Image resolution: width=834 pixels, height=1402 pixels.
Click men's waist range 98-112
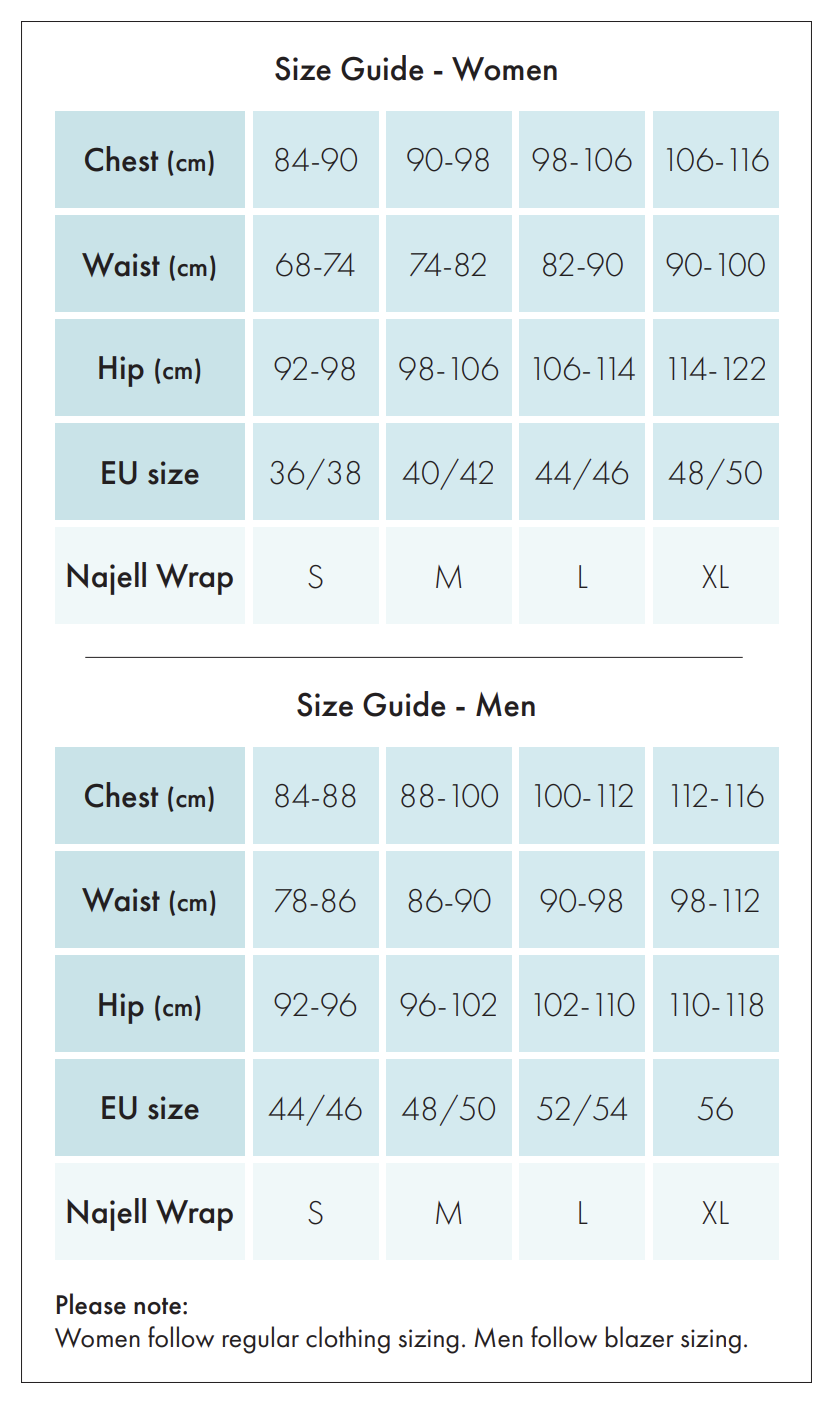click(x=716, y=900)
